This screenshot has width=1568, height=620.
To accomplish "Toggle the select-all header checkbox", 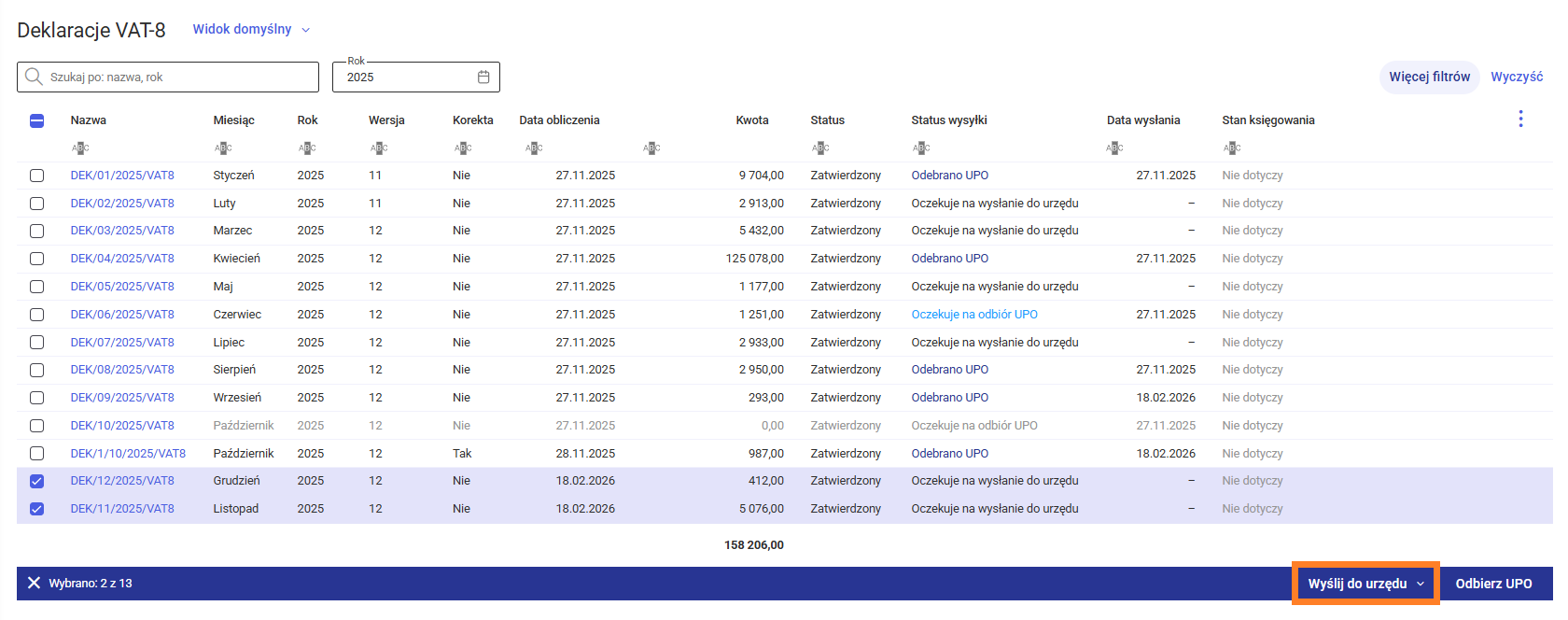I will [x=37, y=120].
